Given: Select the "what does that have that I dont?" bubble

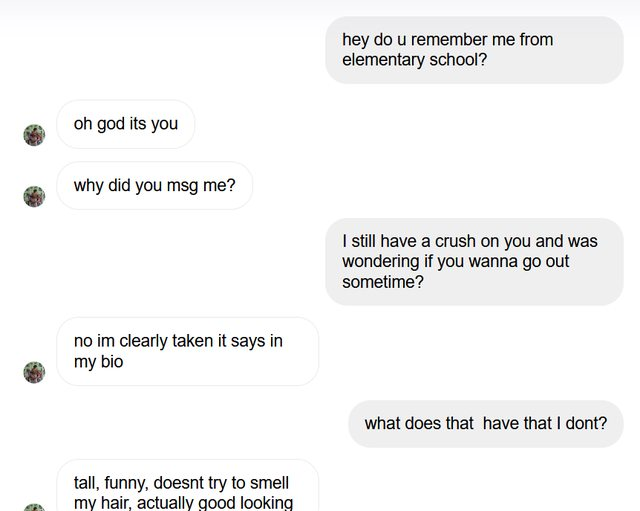Looking at the screenshot, I should click(x=485, y=423).
